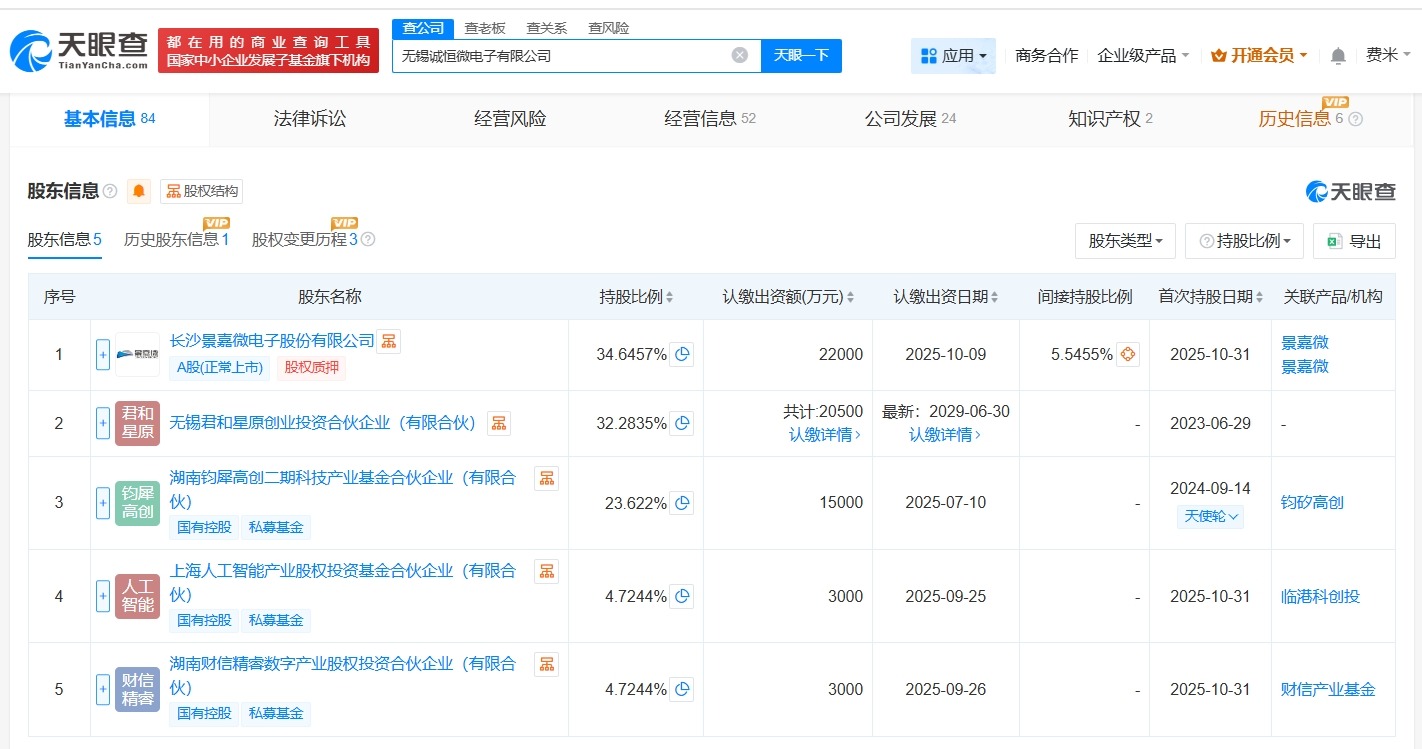Click the 天眼一下 search button
This screenshot has height=749, width=1422.
pyautogui.click(x=803, y=55)
